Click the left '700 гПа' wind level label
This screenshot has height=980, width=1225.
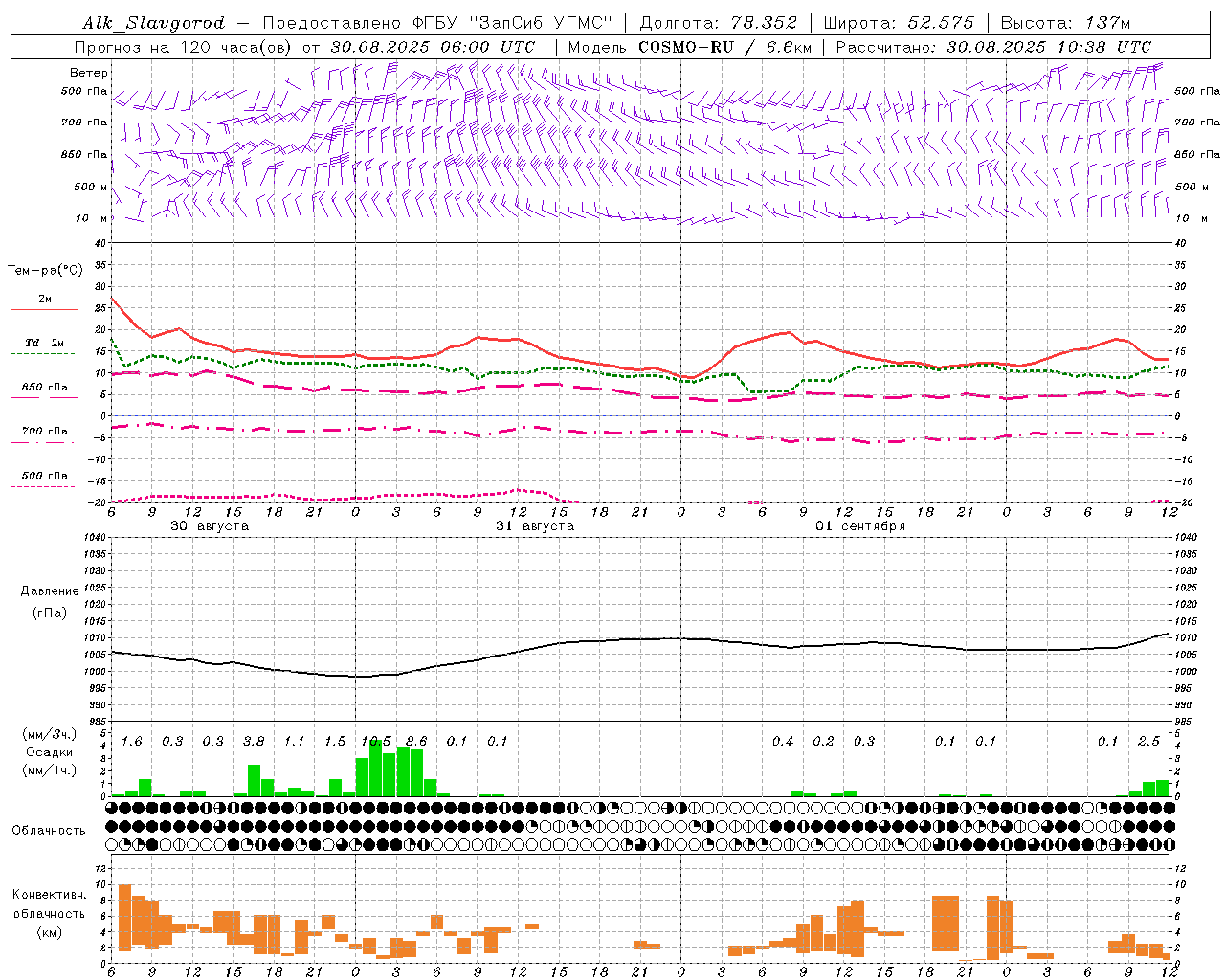[x=84, y=122]
